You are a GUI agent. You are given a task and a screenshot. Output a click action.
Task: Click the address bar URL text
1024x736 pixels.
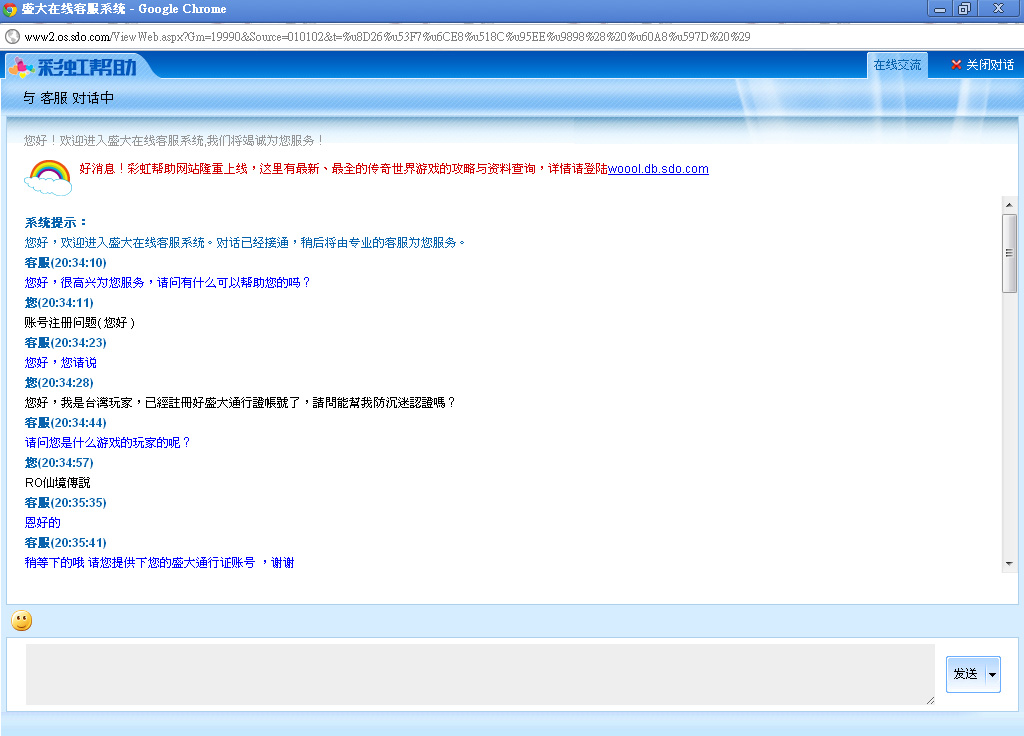387,37
